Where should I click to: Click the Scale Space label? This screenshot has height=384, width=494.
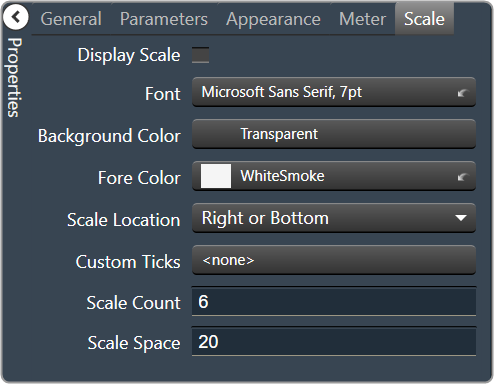tap(134, 343)
